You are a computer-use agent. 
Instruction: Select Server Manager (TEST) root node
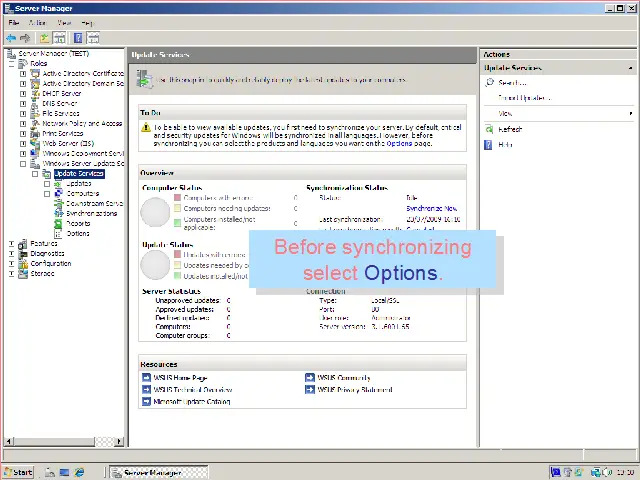click(x=53, y=53)
